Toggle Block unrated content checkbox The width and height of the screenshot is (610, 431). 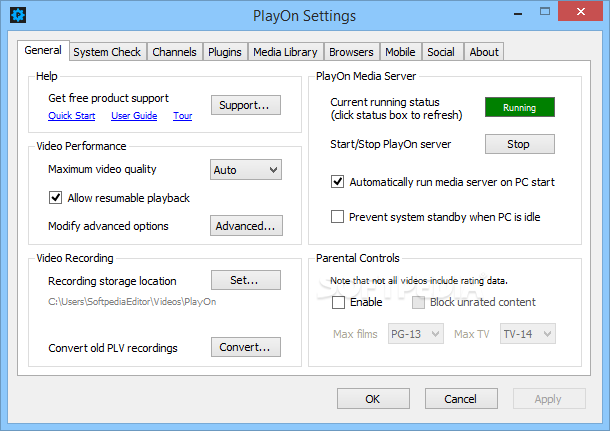pyautogui.click(x=418, y=302)
